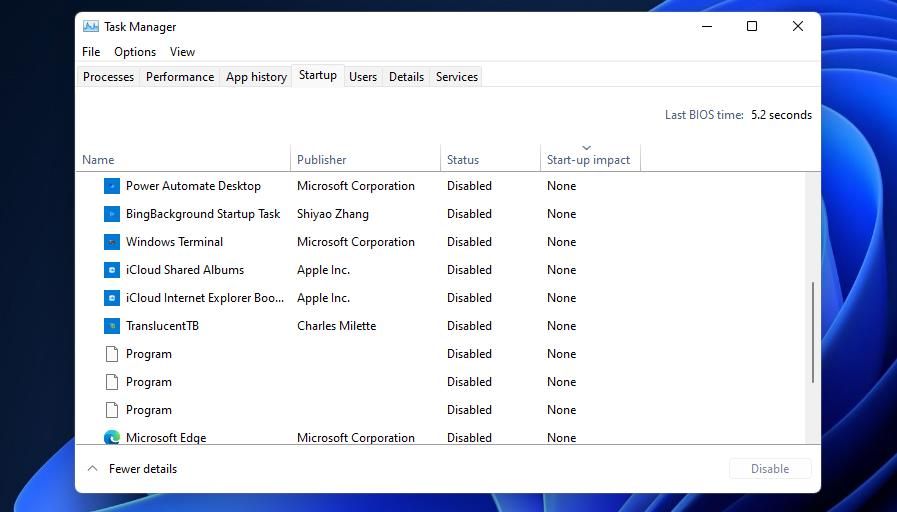The image size is (897, 512).
Task: Click the Shiyao Zhang publisher cell
Action: click(x=333, y=214)
